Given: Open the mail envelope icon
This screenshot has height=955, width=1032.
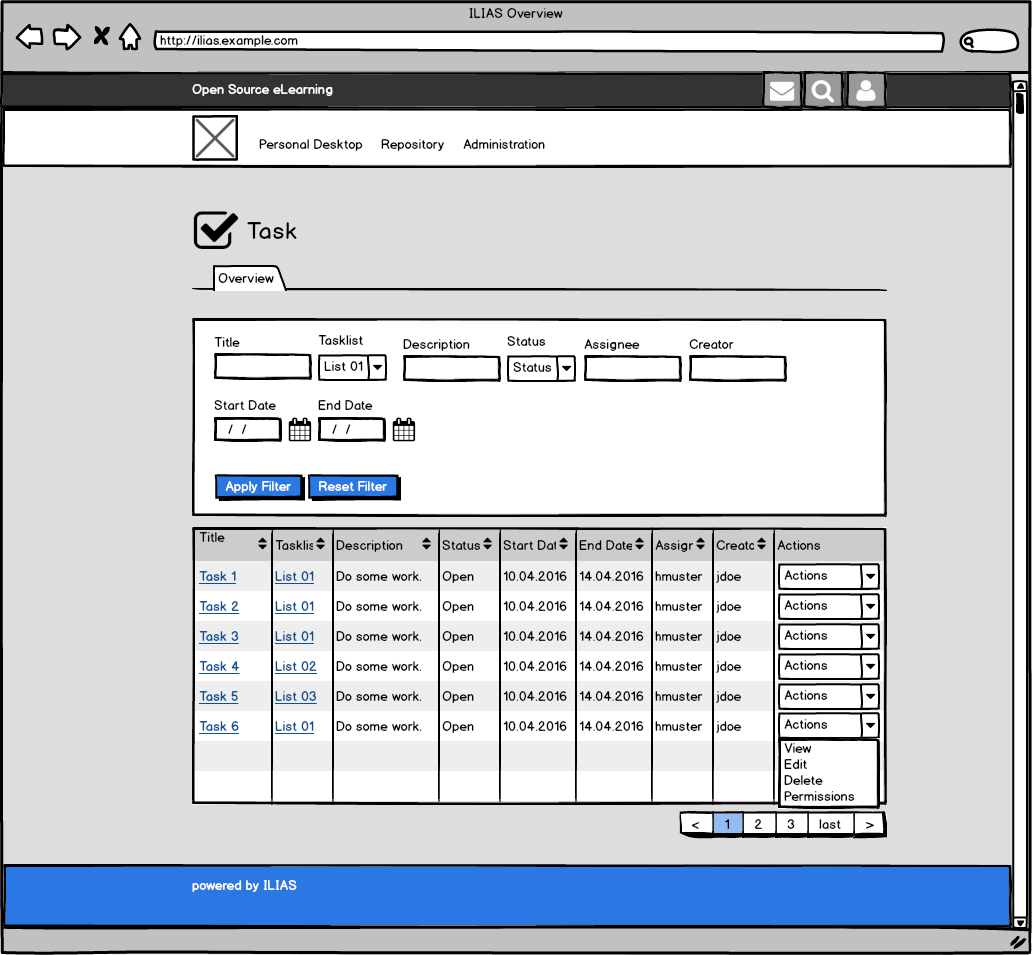Looking at the screenshot, I should 782,91.
